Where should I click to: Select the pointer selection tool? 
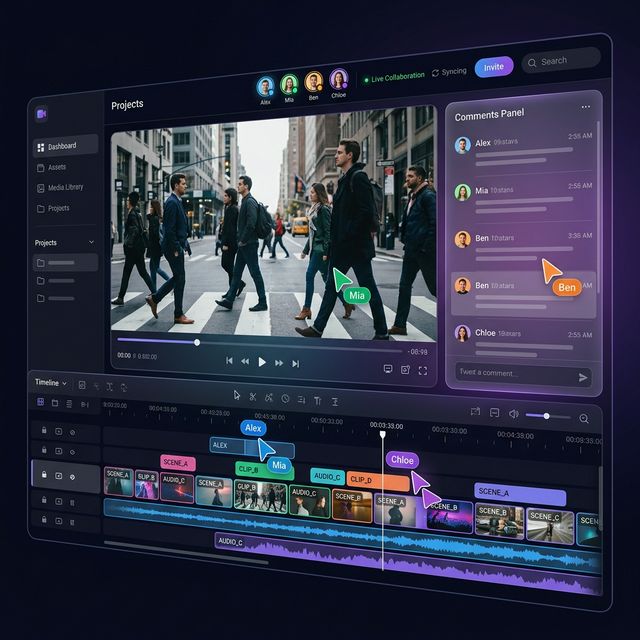point(237,395)
